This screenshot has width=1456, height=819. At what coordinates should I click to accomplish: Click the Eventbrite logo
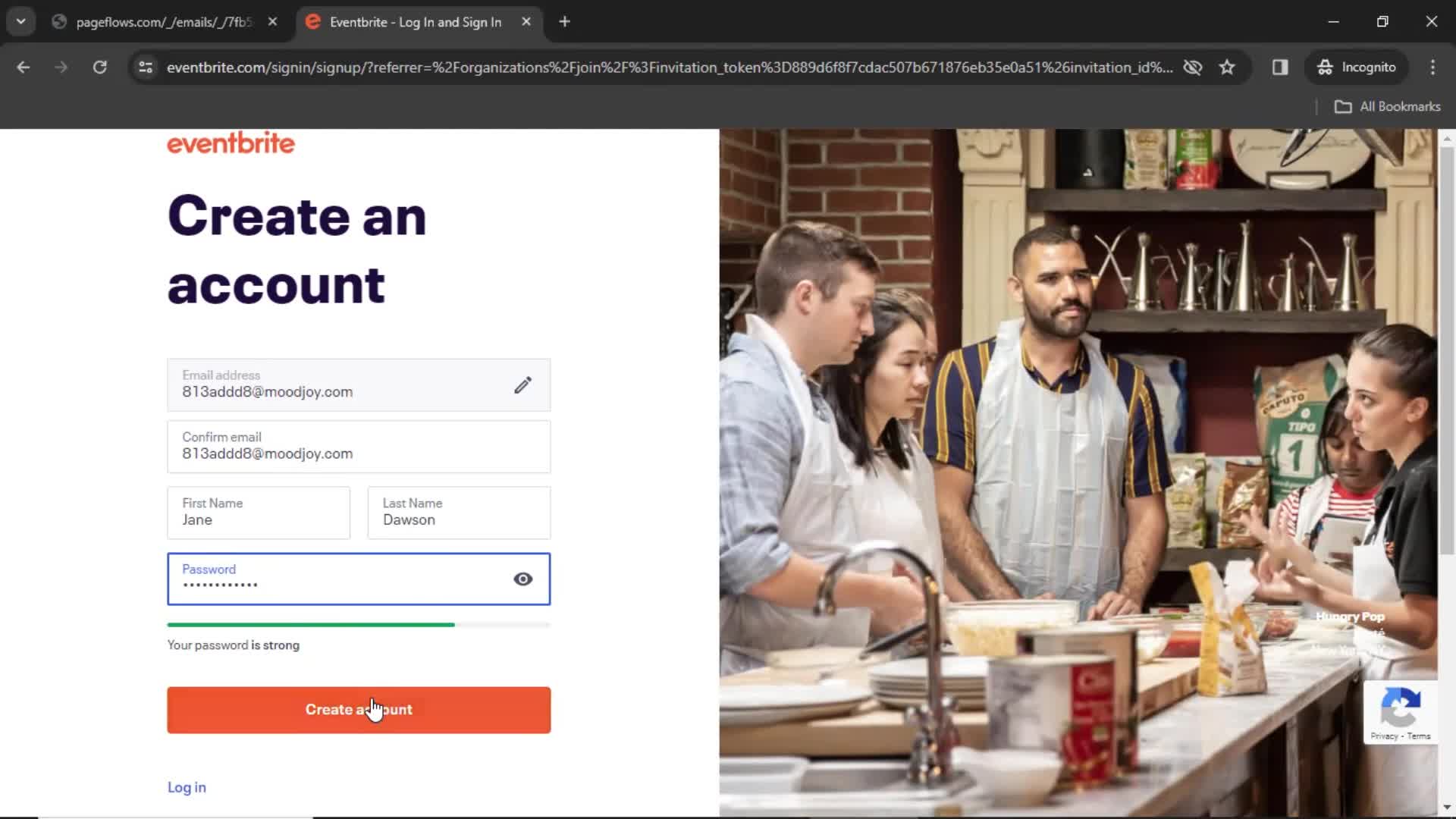pos(231,143)
